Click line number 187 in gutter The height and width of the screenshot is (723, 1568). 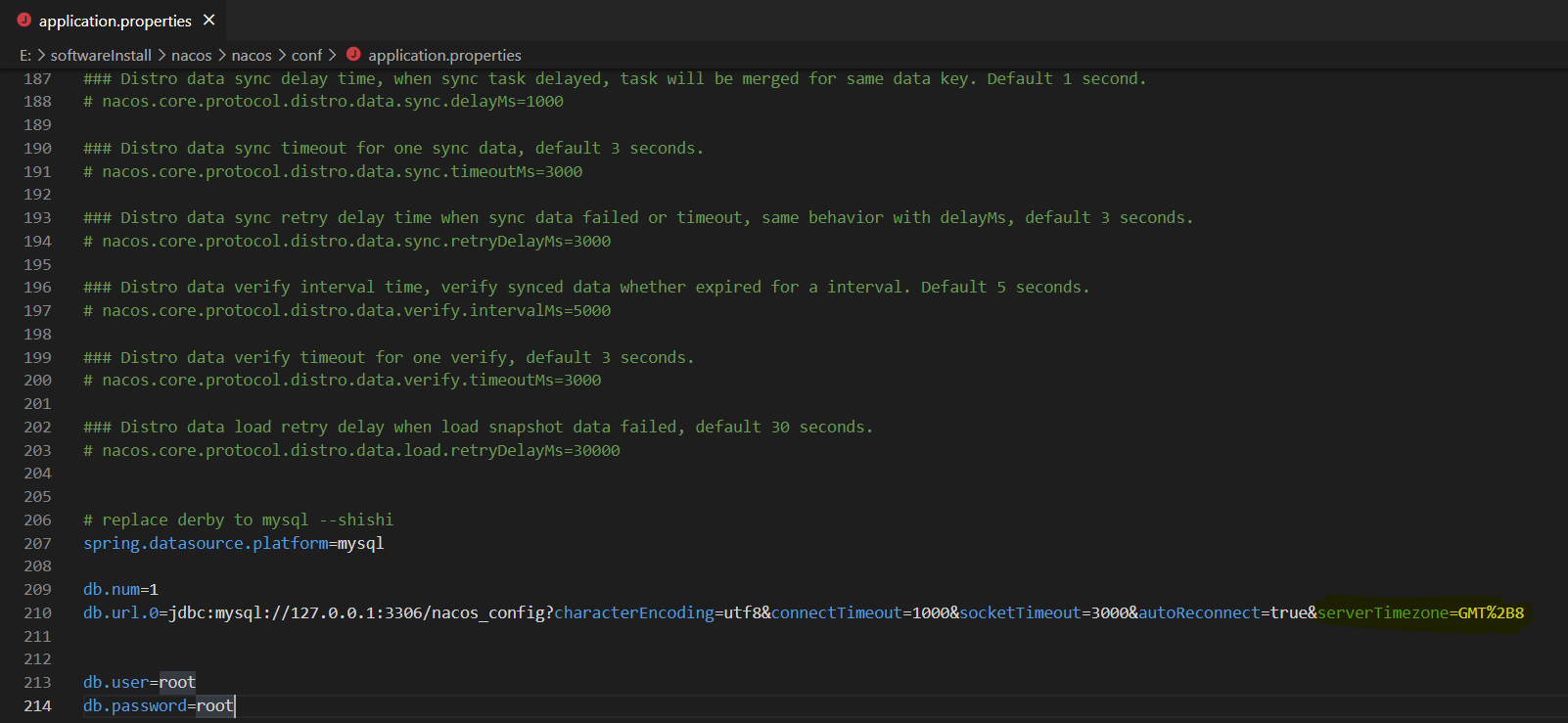tap(37, 79)
